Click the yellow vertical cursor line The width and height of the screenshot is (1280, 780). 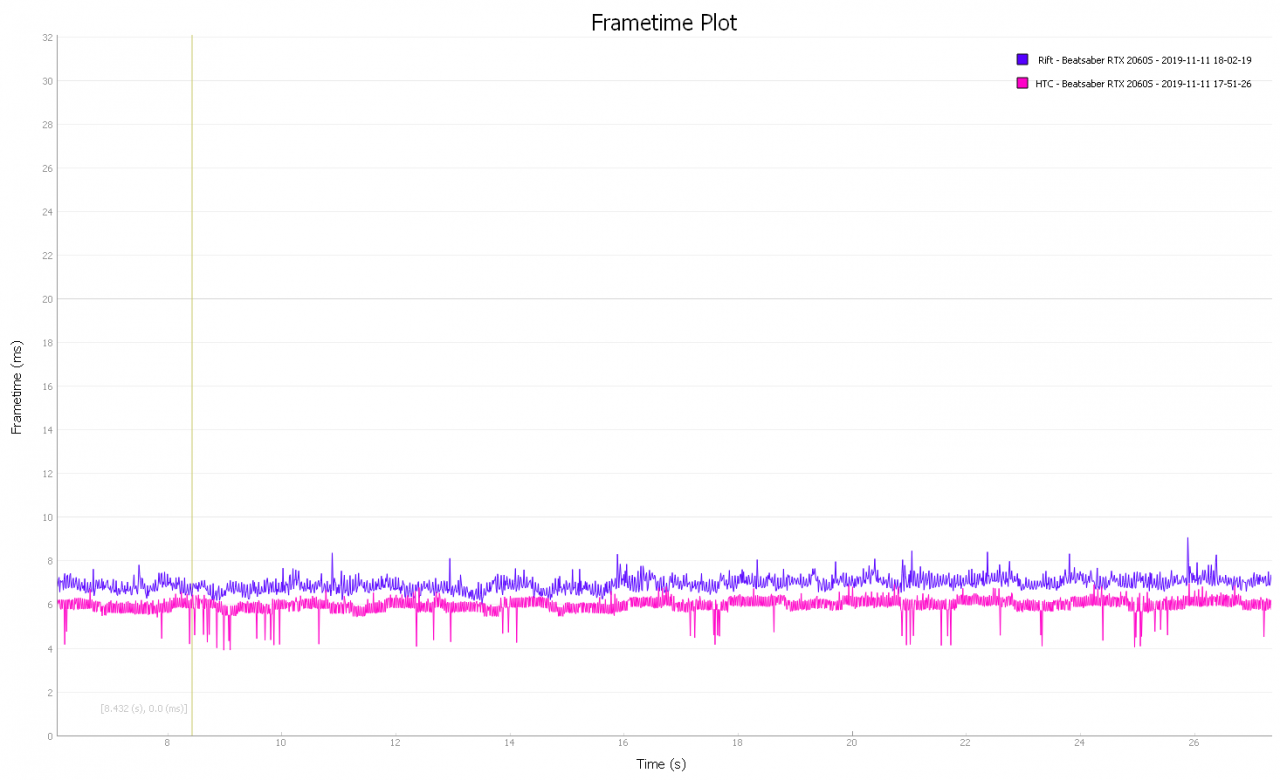[192, 385]
